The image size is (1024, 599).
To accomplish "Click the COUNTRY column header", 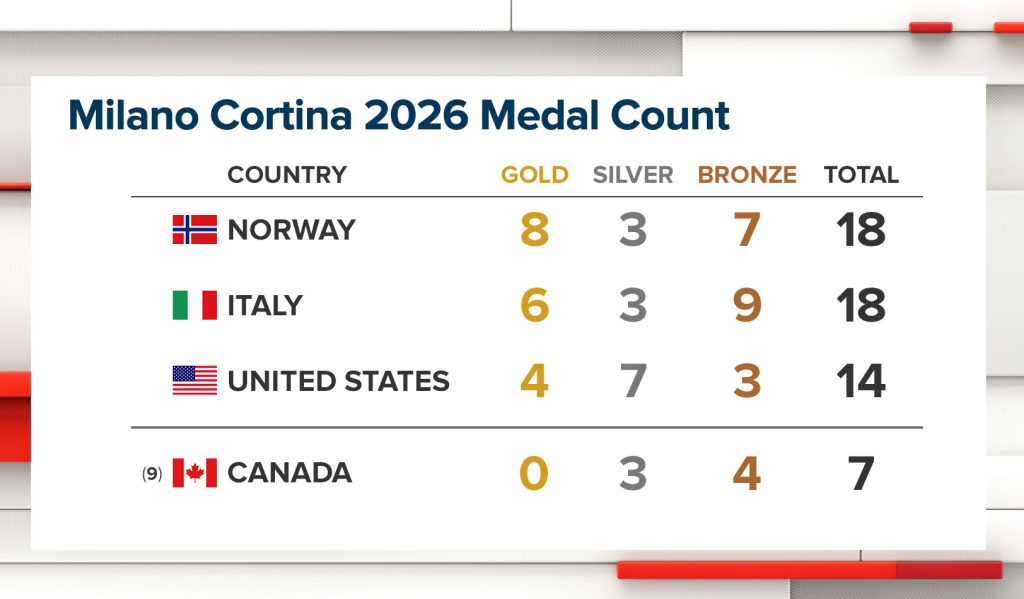I will [287, 175].
